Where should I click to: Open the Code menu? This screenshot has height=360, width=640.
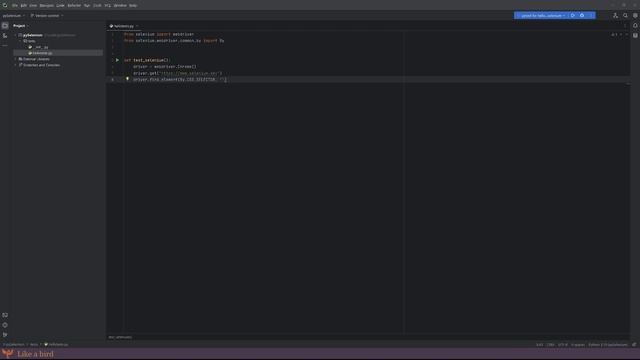pyautogui.click(x=60, y=5)
